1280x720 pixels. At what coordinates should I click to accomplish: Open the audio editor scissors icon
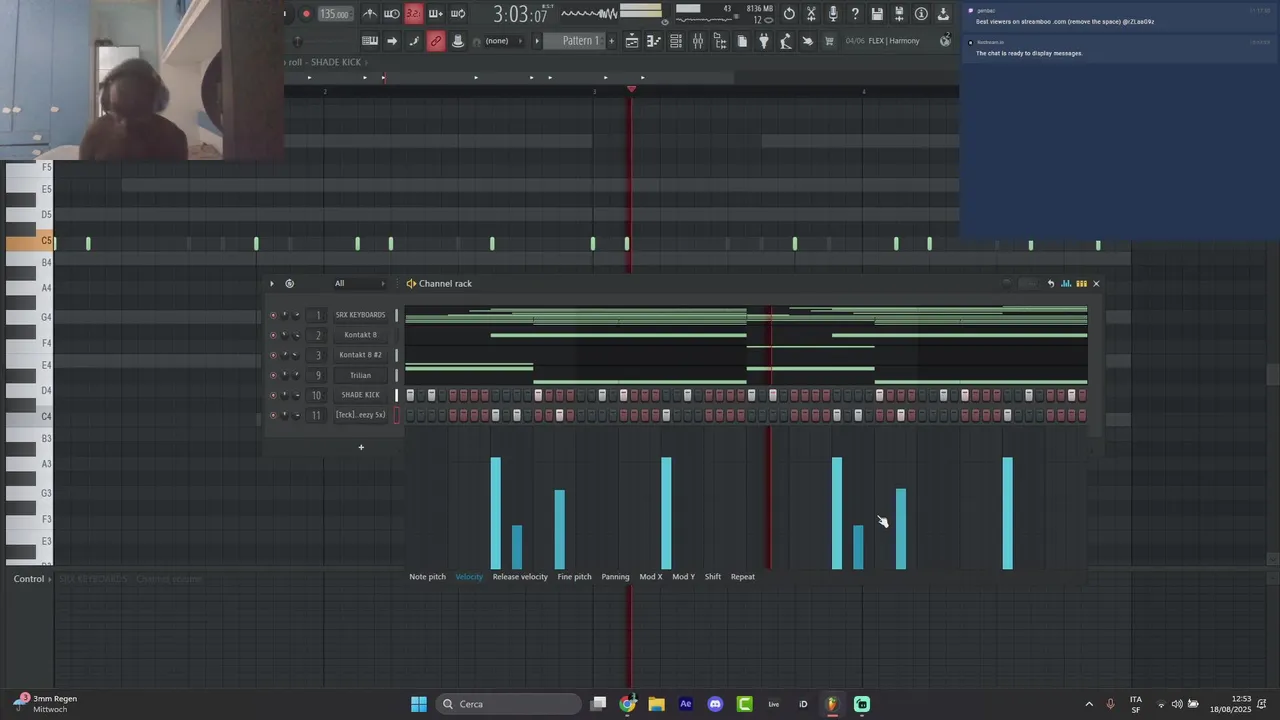[811, 14]
